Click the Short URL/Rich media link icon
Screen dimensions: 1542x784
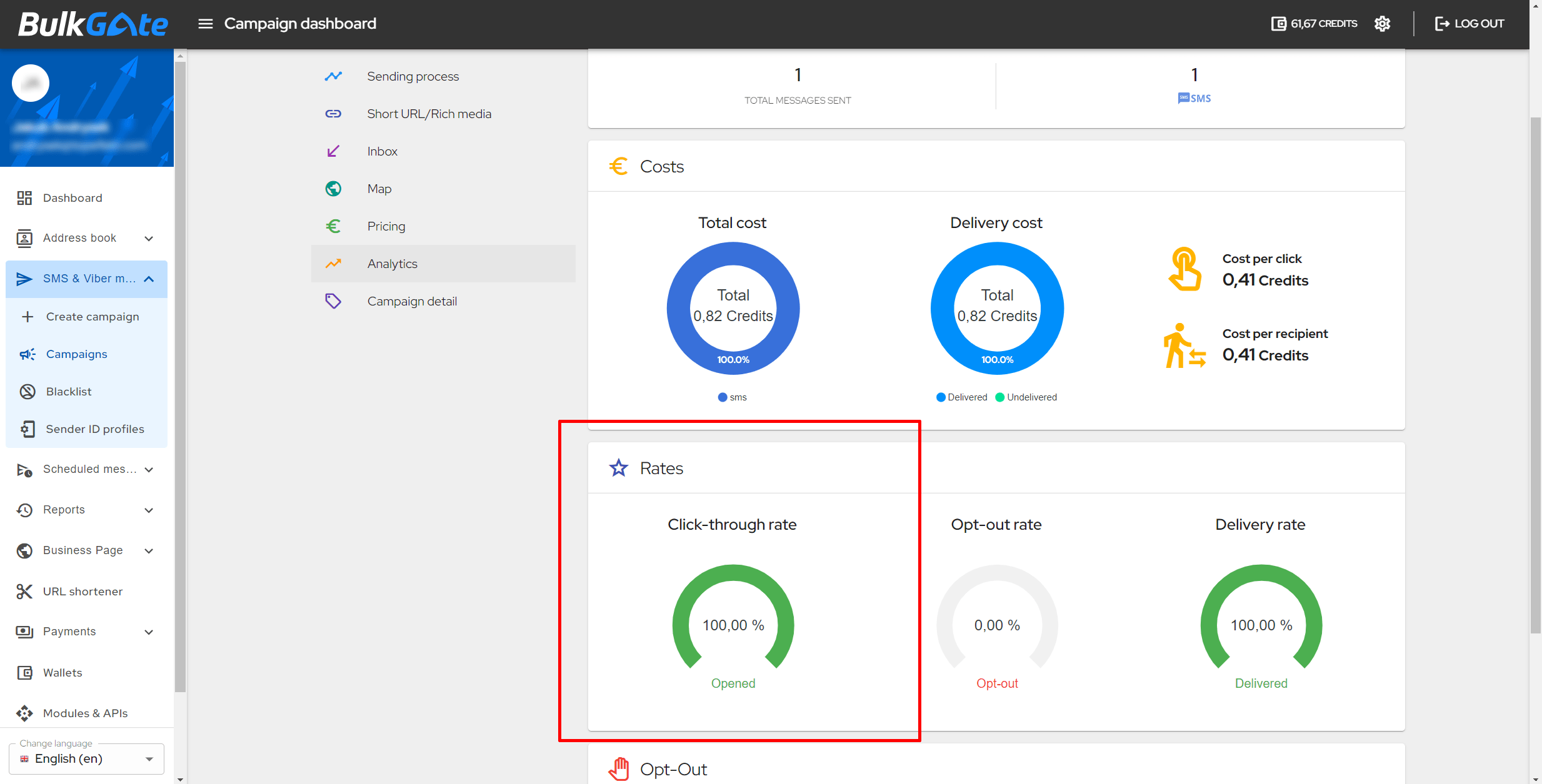coord(333,114)
